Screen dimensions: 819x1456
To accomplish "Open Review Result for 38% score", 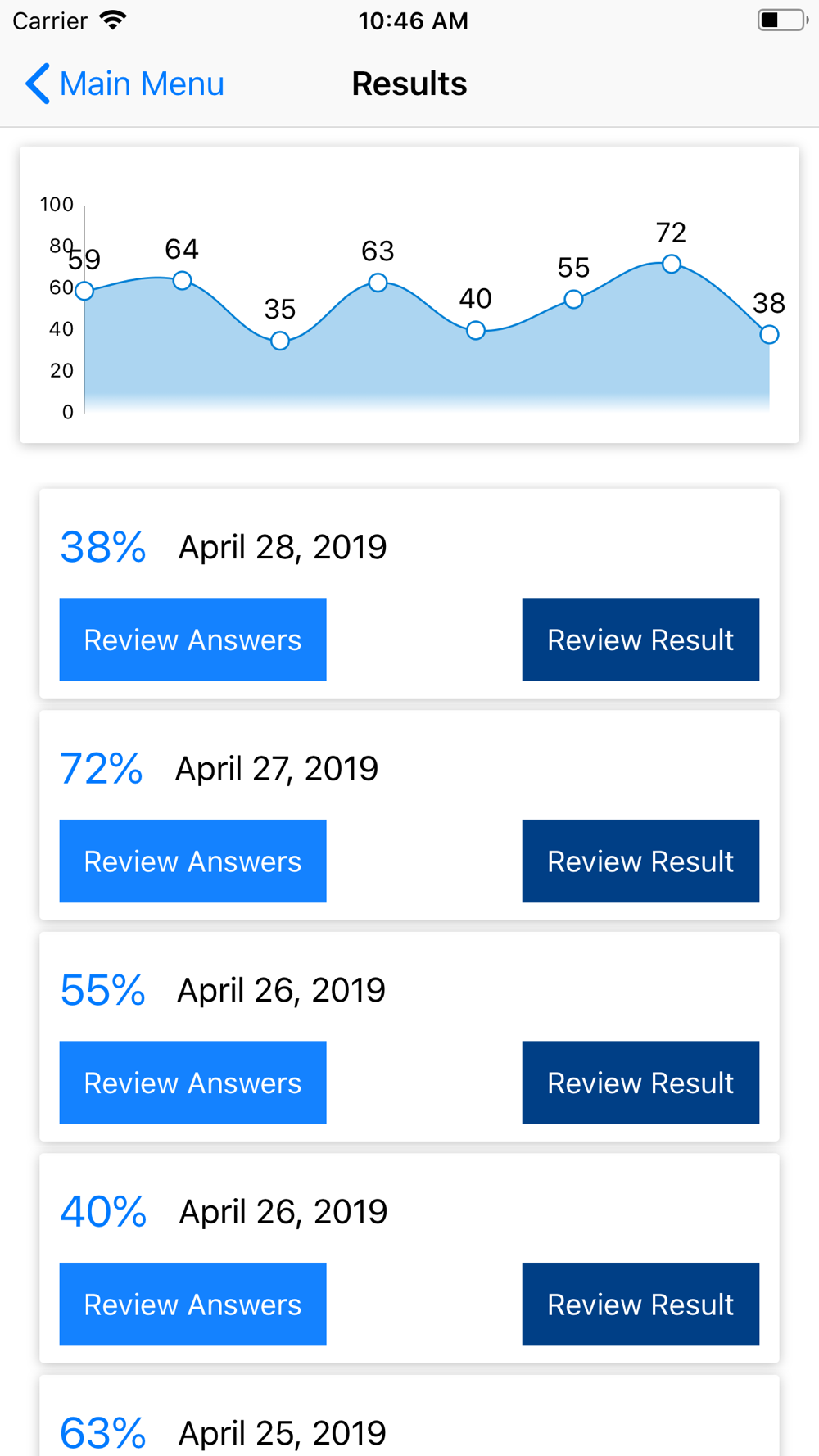I will [640, 640].
